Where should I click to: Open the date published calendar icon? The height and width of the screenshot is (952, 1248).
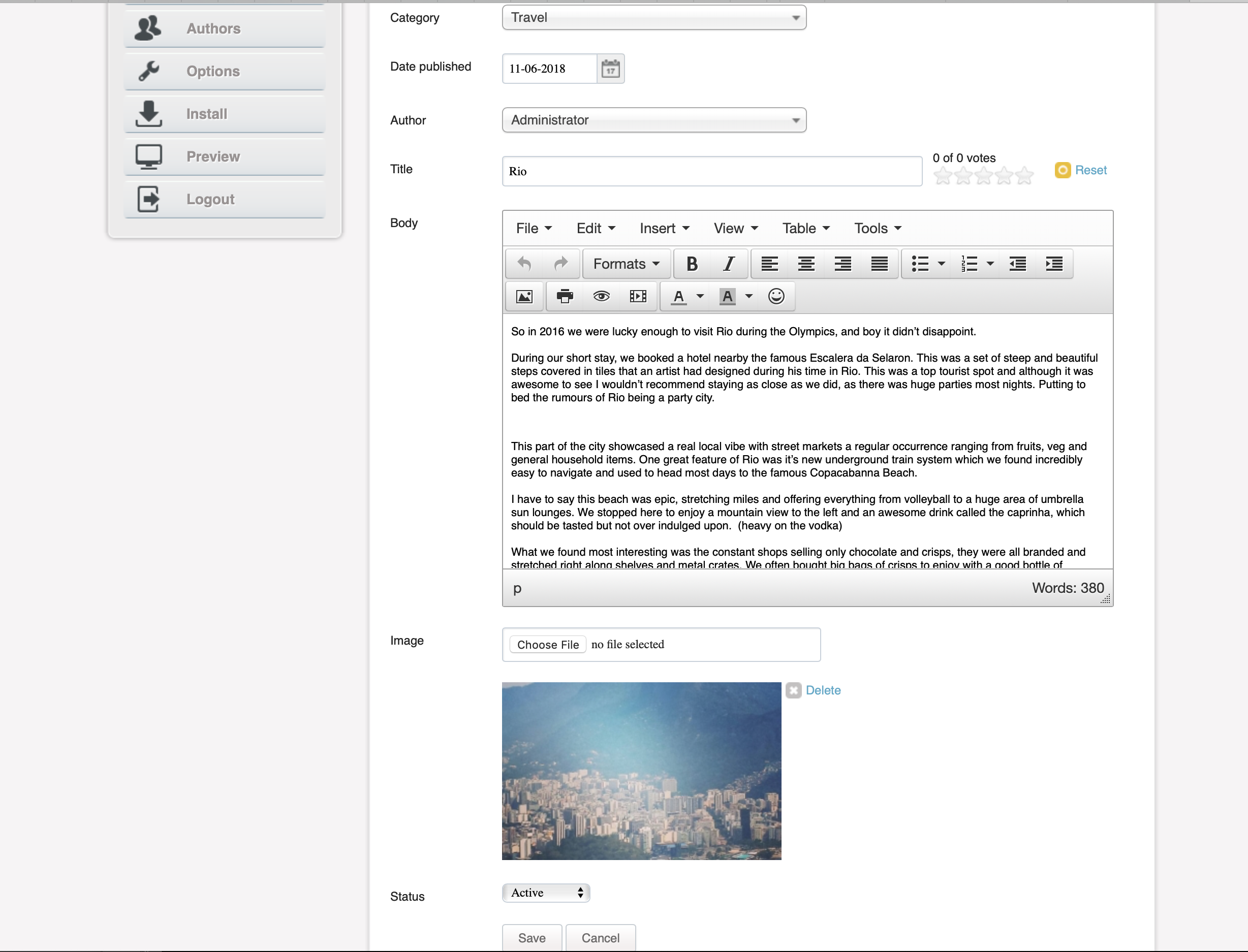click(x=610, y=69)
